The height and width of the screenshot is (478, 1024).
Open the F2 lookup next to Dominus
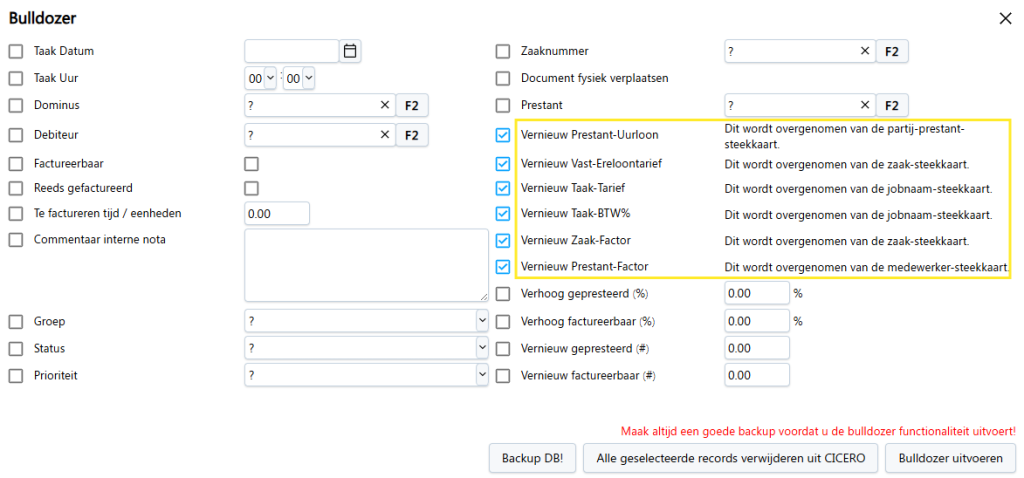click(x=411, y=105)
